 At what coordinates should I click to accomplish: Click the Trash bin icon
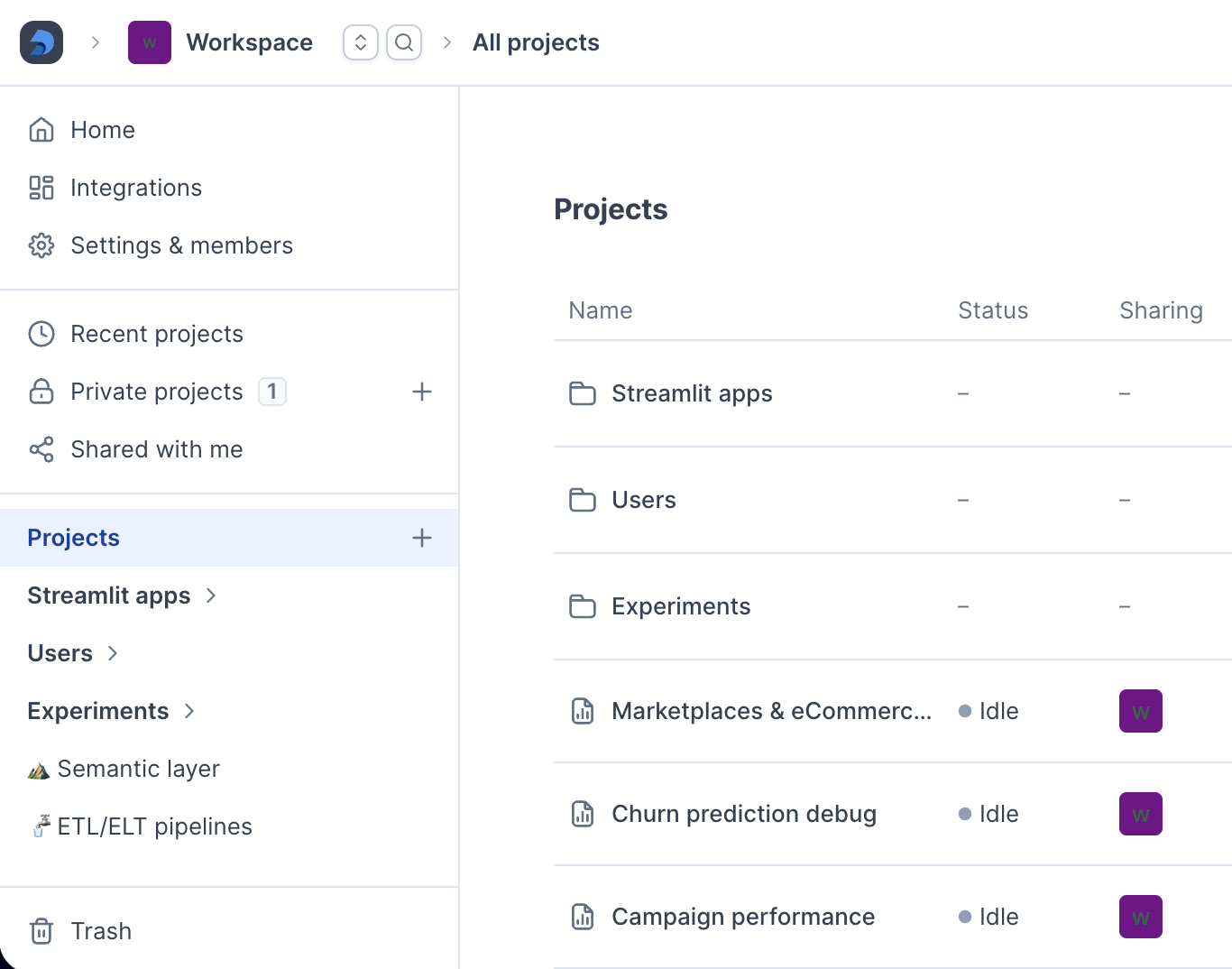click(x=41, y=931)
